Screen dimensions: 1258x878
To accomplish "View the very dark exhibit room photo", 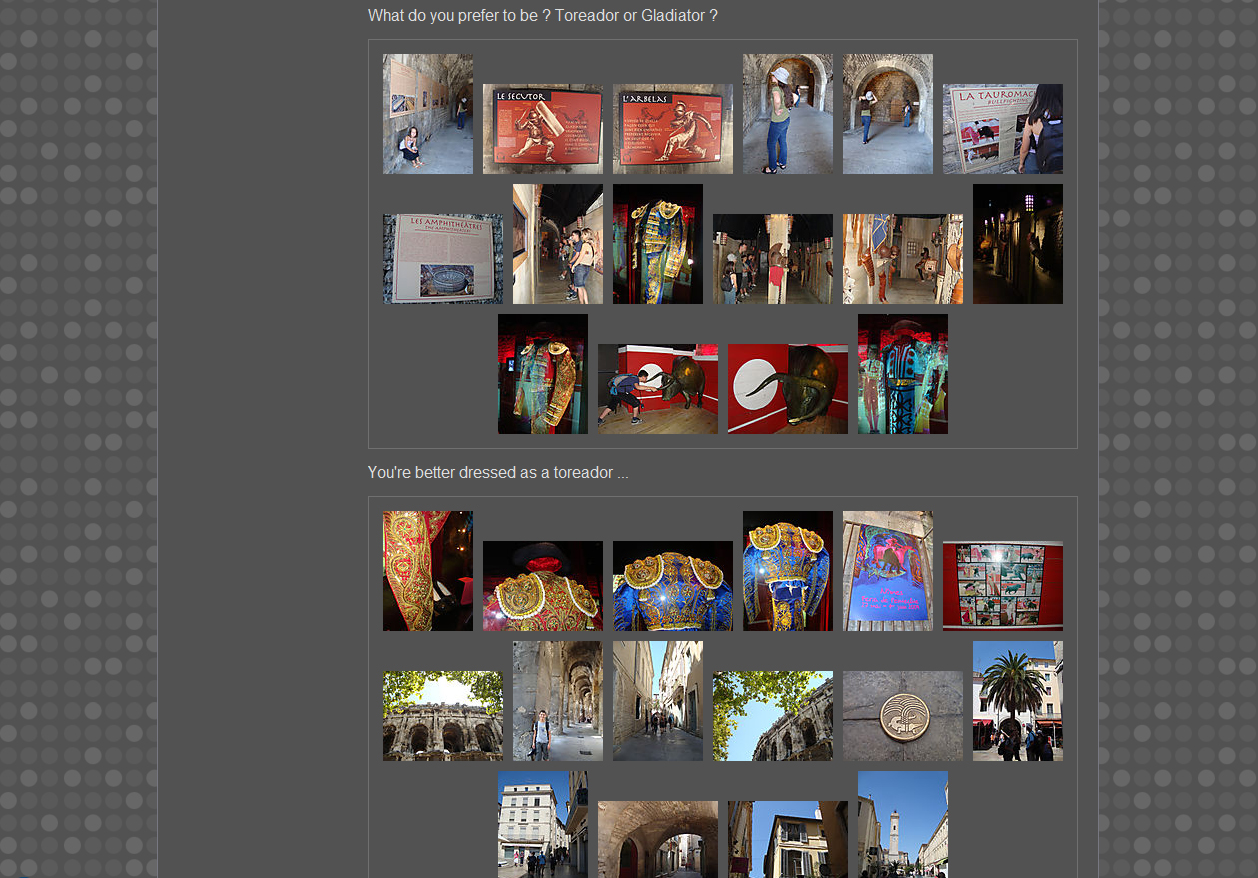I will tap(1017, 244).
